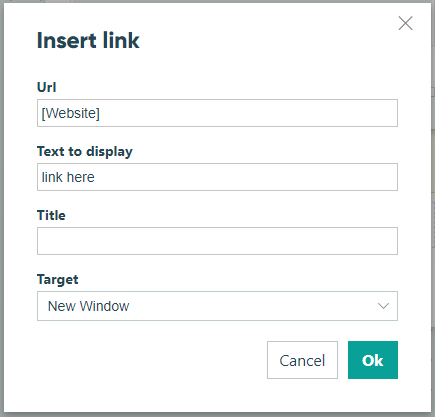The image size is (435, 417).
Task: Click the Target label
Action: point(57,280)
